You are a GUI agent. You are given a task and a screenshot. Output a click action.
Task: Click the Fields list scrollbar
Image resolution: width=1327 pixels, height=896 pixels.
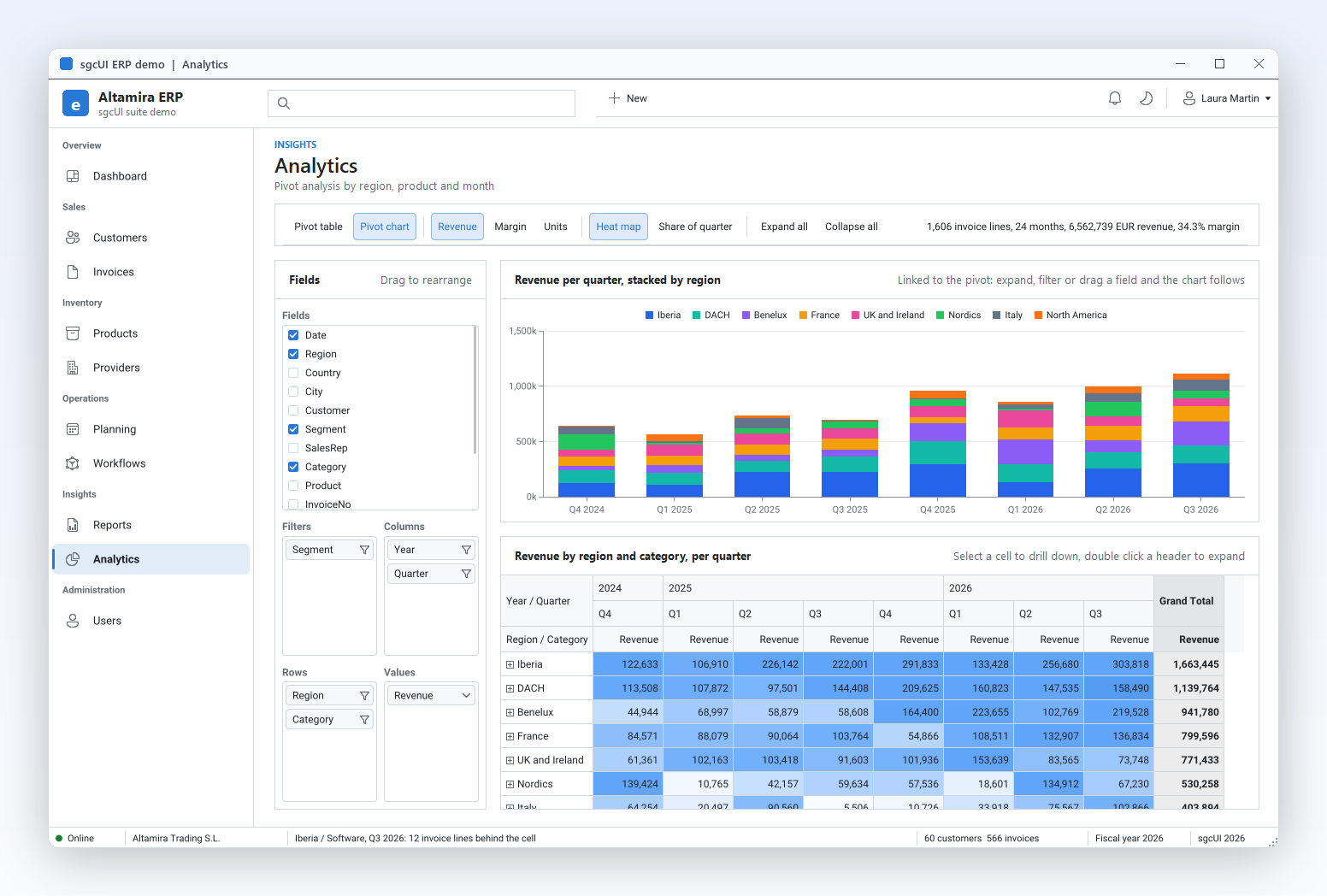[475, 390]
